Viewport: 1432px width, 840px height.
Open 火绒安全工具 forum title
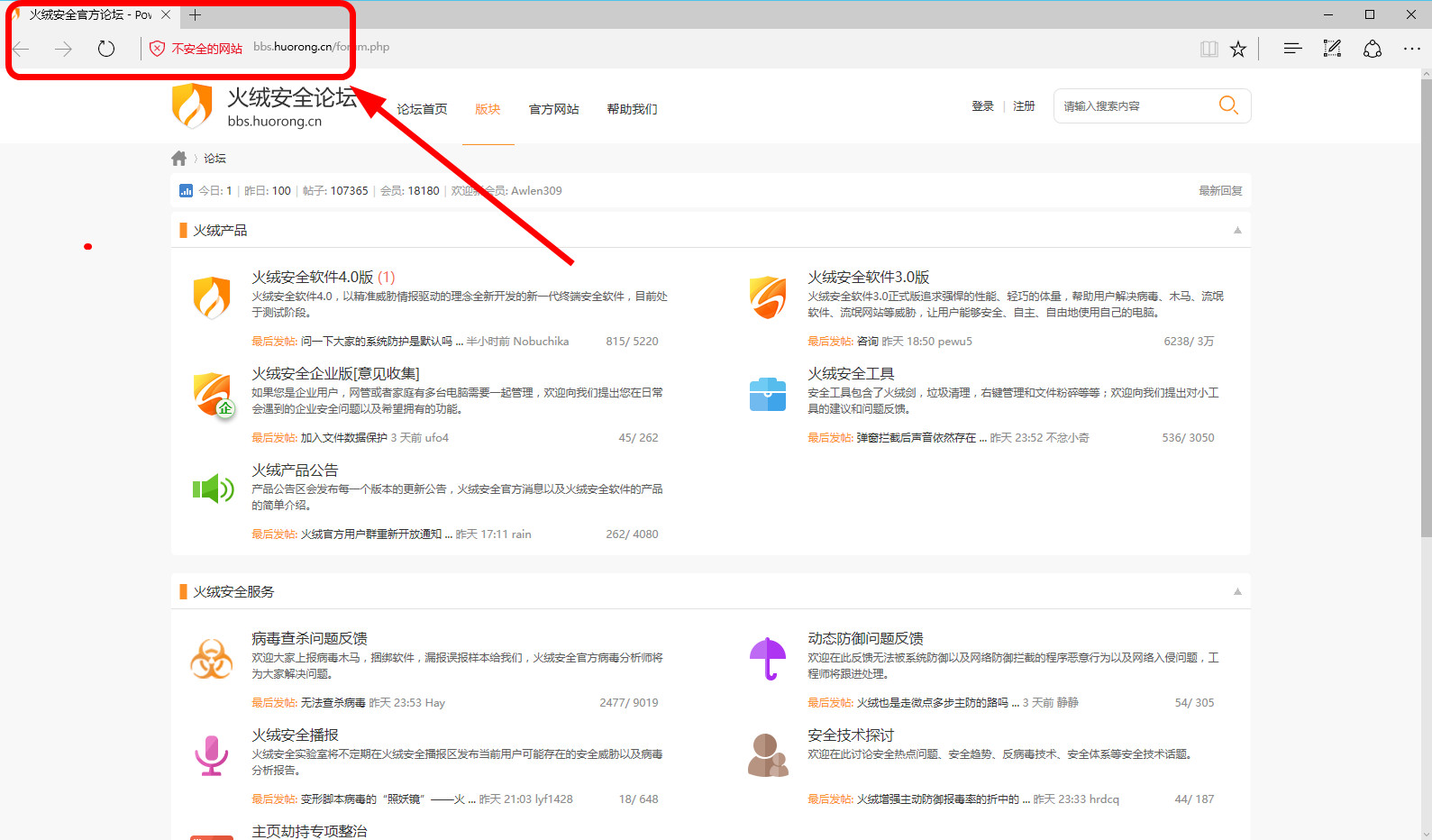851,374
